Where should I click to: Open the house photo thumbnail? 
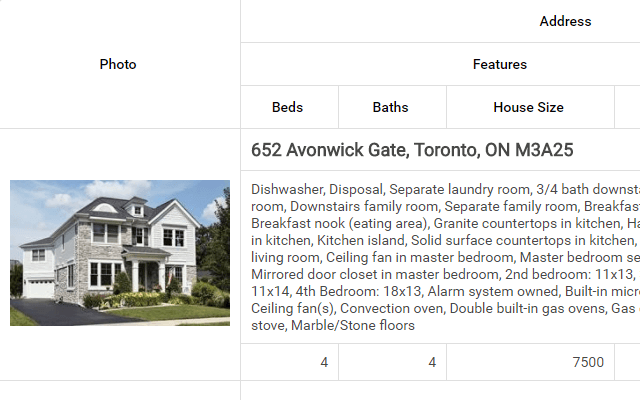coord(120,253)
